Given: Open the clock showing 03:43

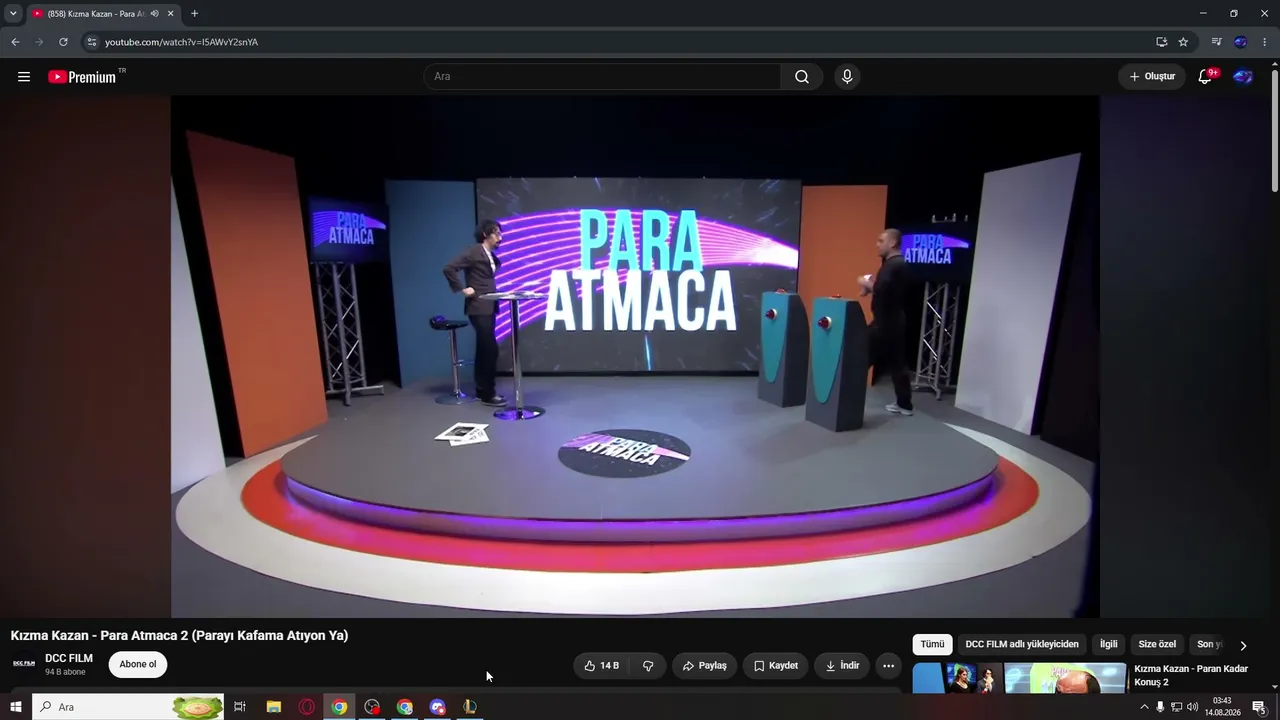Looking at the screenshot, I should point(1222,707).
